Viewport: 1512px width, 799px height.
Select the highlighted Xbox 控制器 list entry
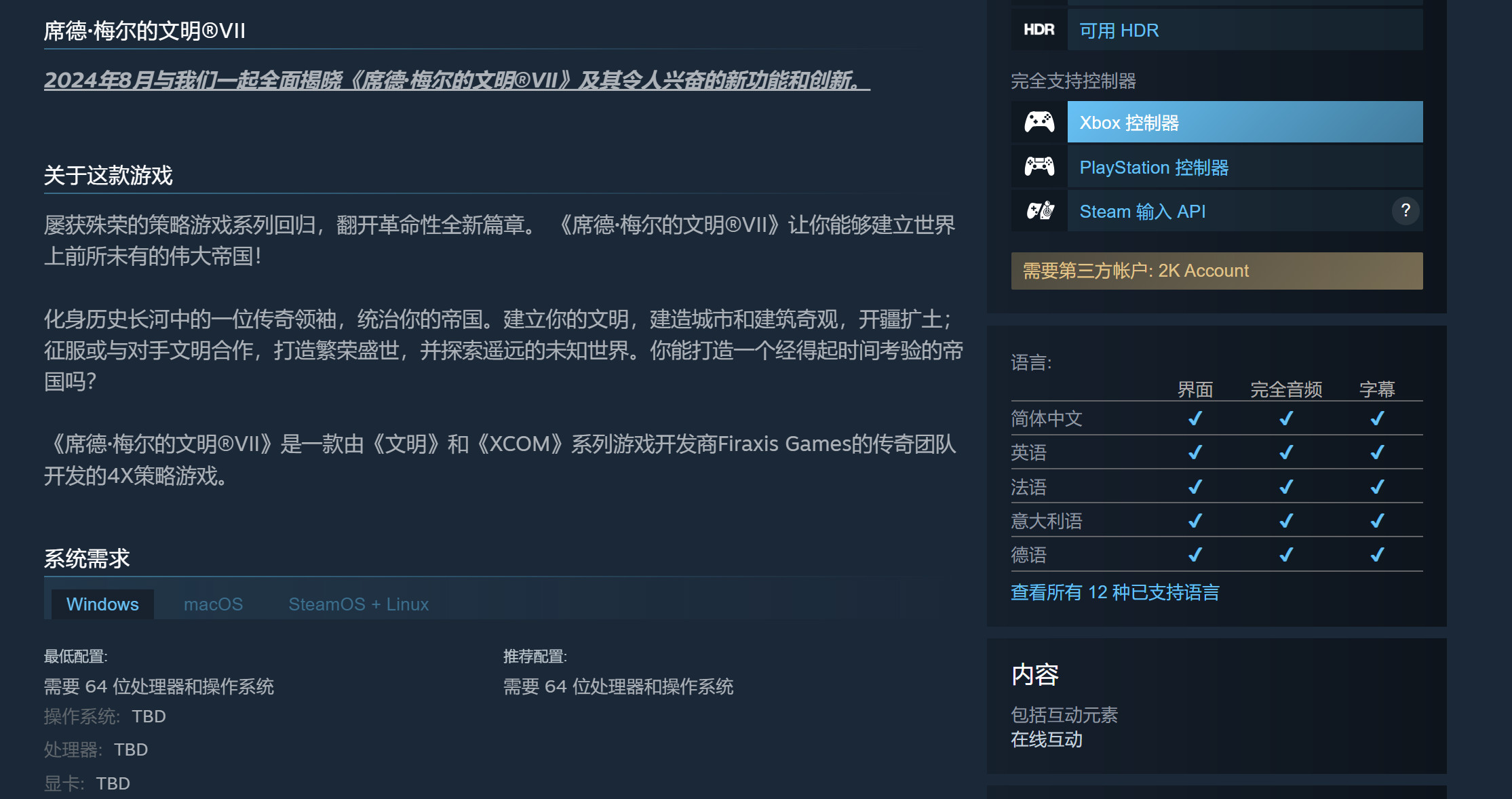1245,122
